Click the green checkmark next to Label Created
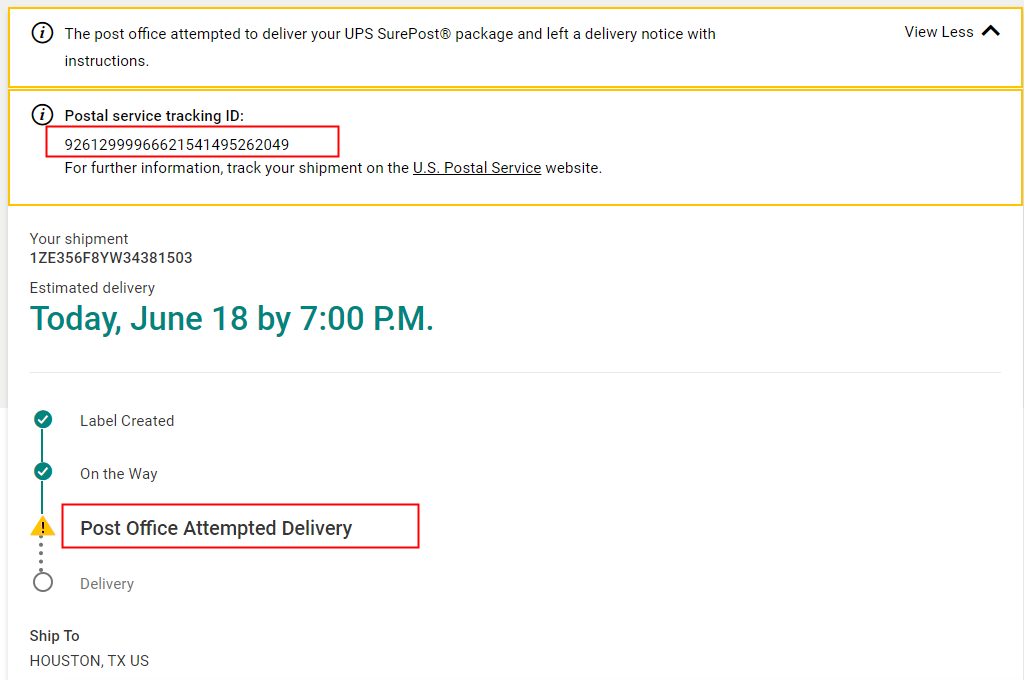This screenshot has height=680, width=1024. (x=42, y=419)
